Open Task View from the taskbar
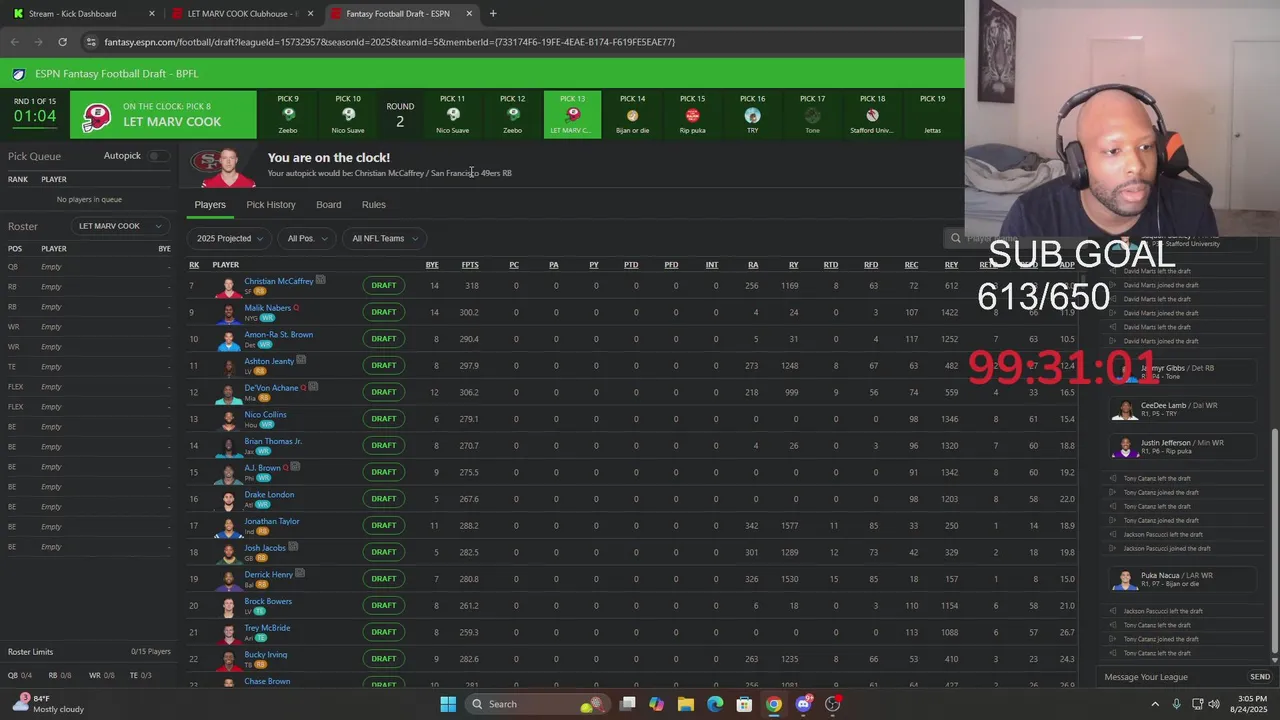Image resolution: width=1280 pixels, height=720 pixels. pos(627,704)
